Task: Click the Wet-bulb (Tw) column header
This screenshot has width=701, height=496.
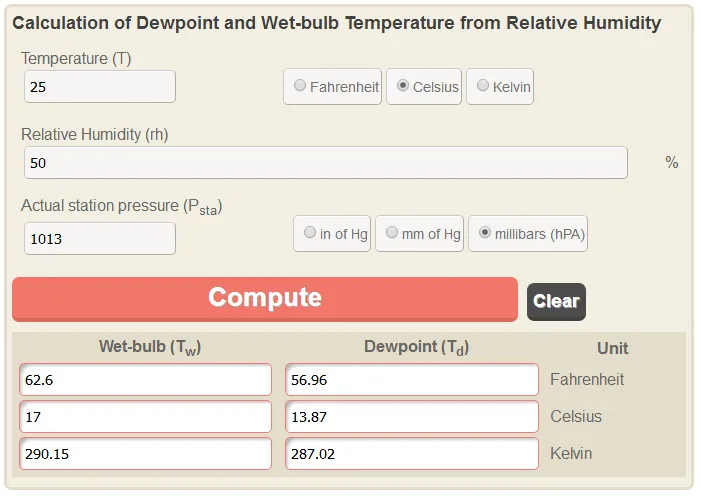Action: coord(150,347)
